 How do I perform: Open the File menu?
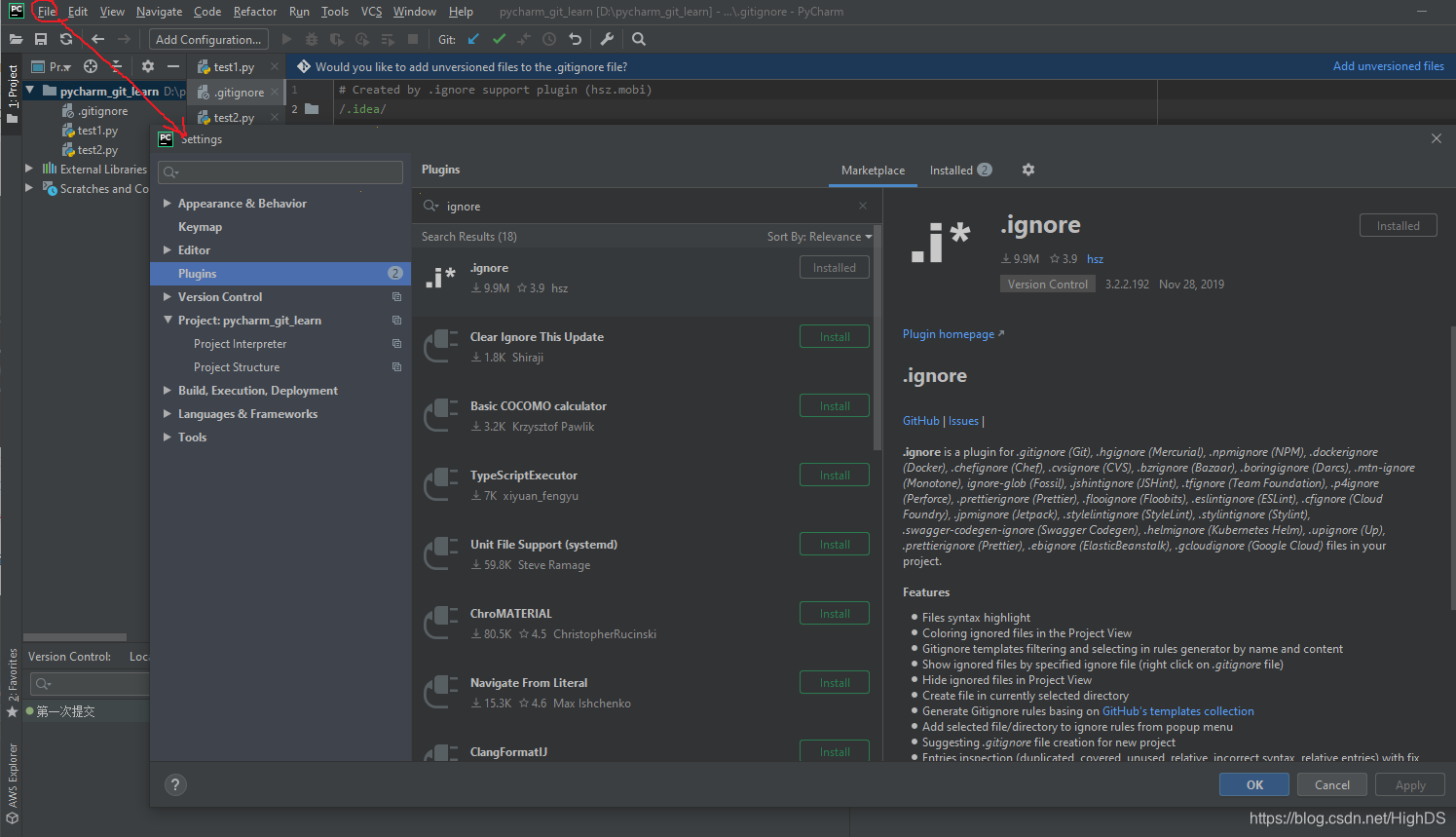coord(47,12)
